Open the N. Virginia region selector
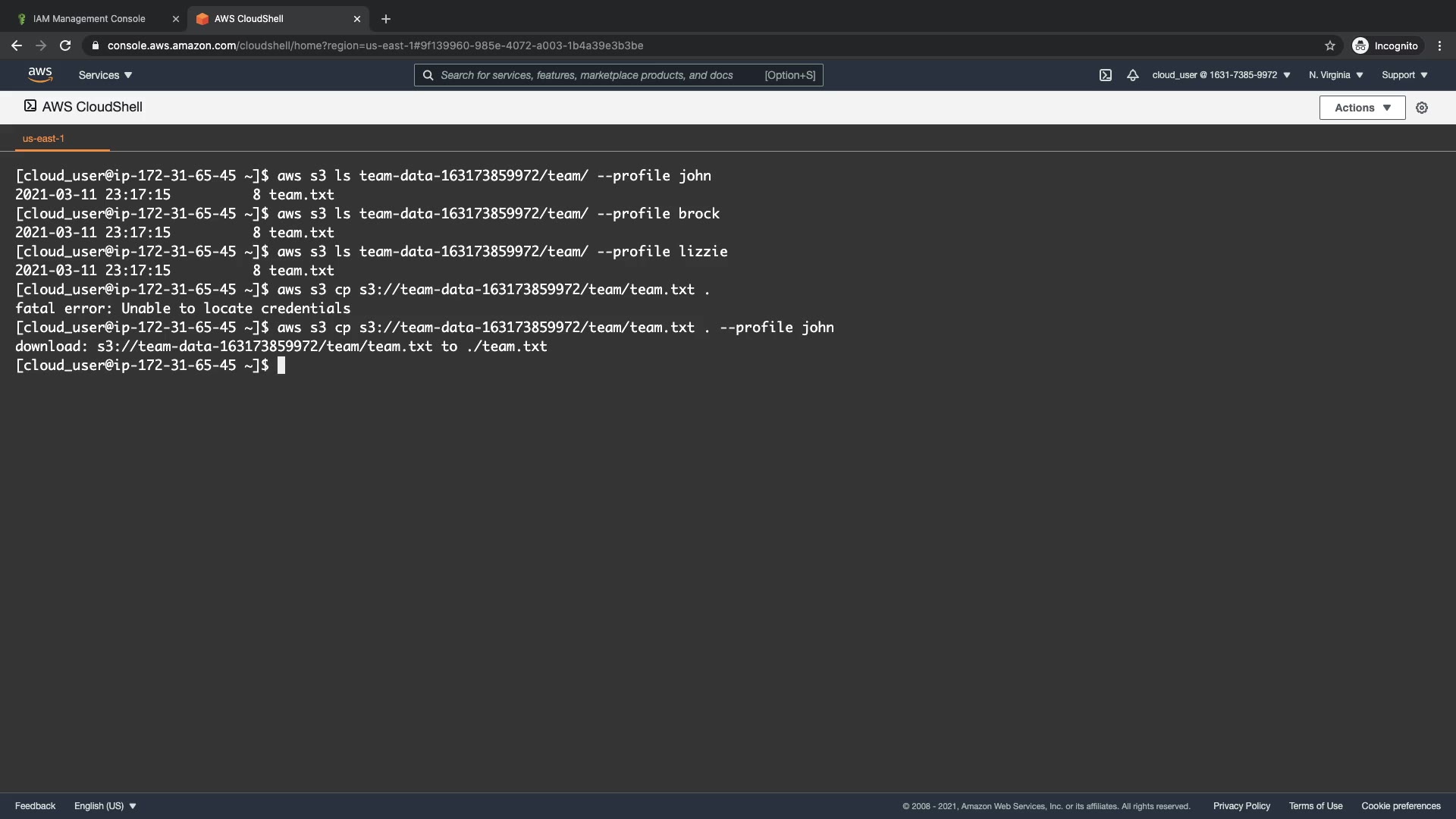Viewport: 1456px width, 819px height. 1335,75
